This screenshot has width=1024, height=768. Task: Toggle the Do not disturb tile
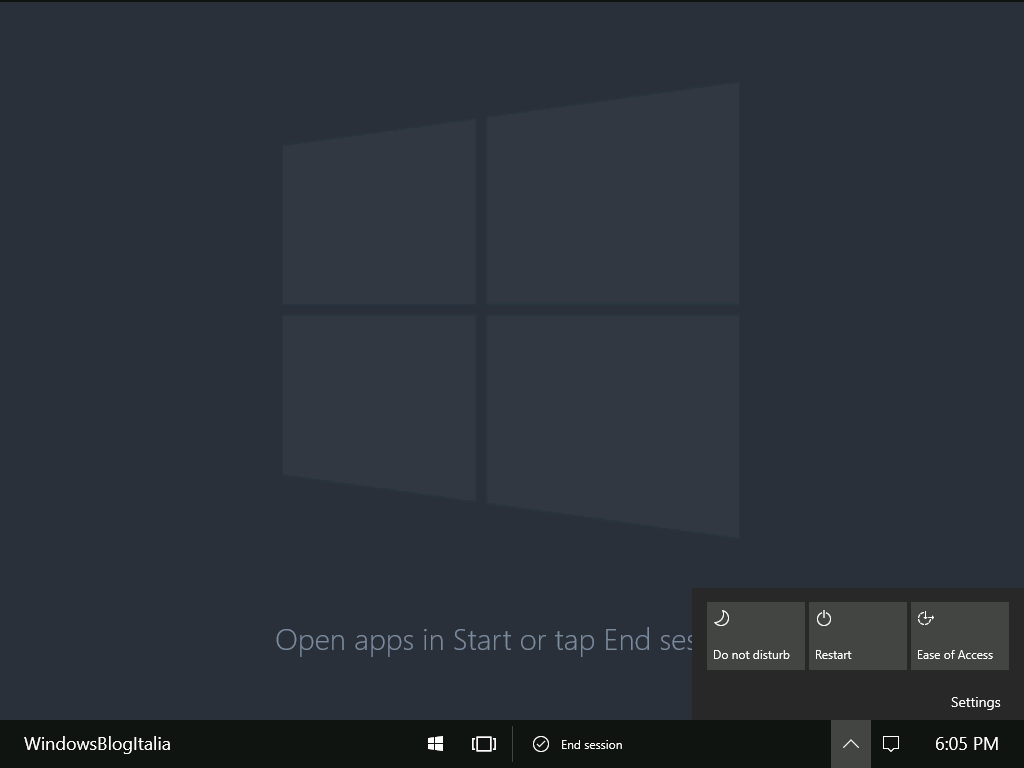point(756,636)
